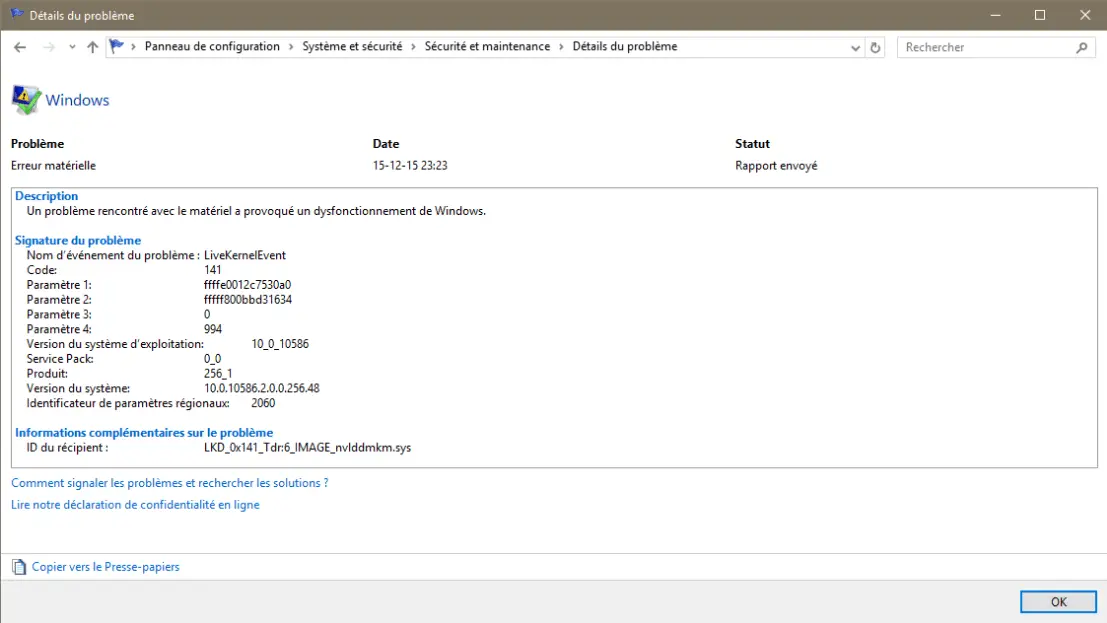The width and height of the screenshot is (1107, 623).
Task: Close the Détails du problème window
Action: (x=1085, y=15)
